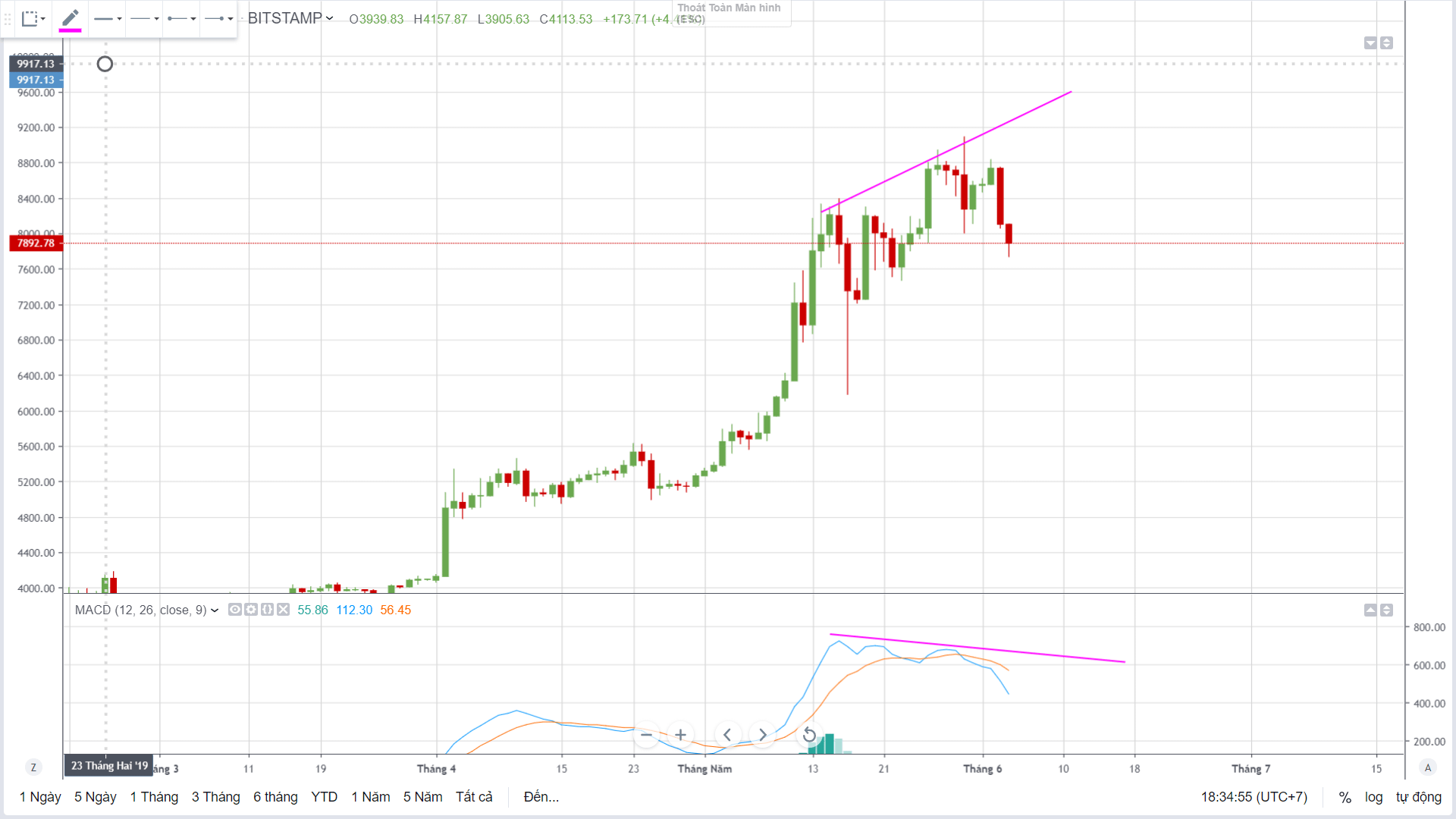Toggle auto scale 'tự động'
The height and width of the screenshot is (819, 1456).
[x=1418, y=797]
